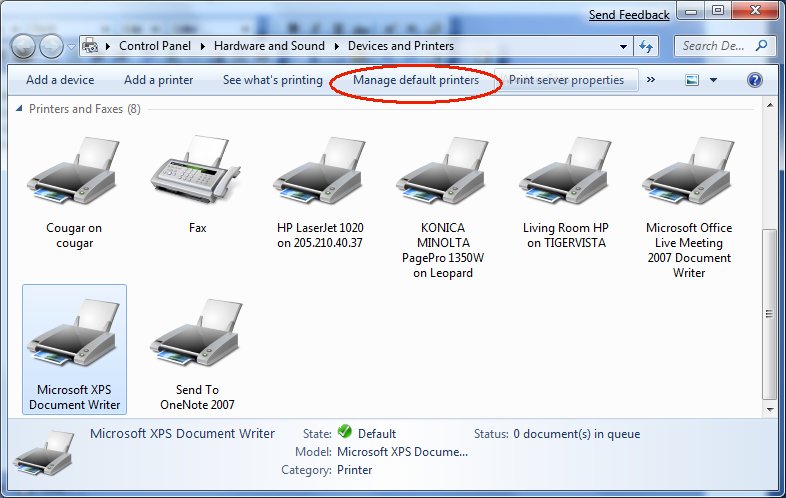This screenshot has height=498, width=786.
Task: Open Help via the blue question mark
Action: 754,80
